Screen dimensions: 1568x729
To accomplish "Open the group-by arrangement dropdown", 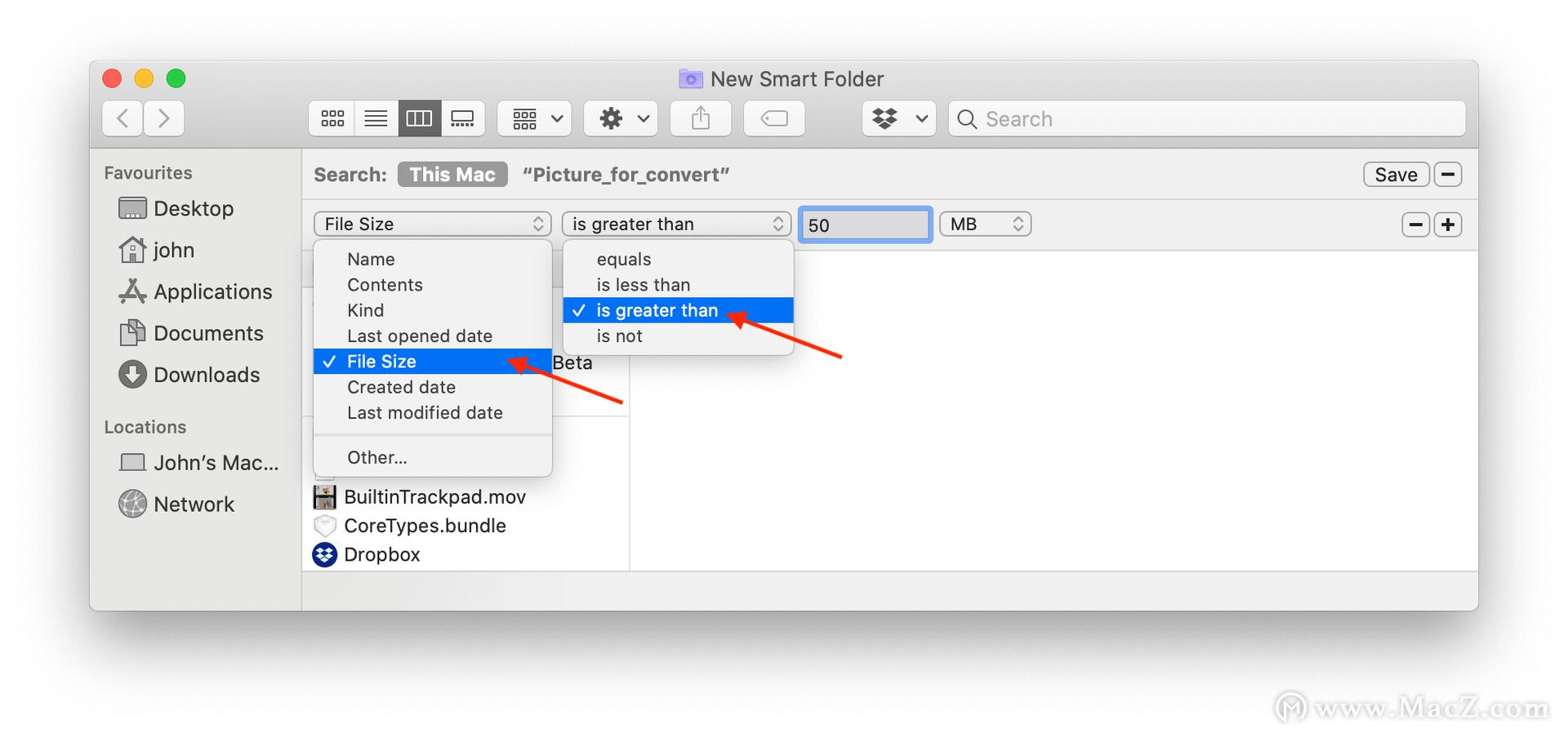I will 535,118.
